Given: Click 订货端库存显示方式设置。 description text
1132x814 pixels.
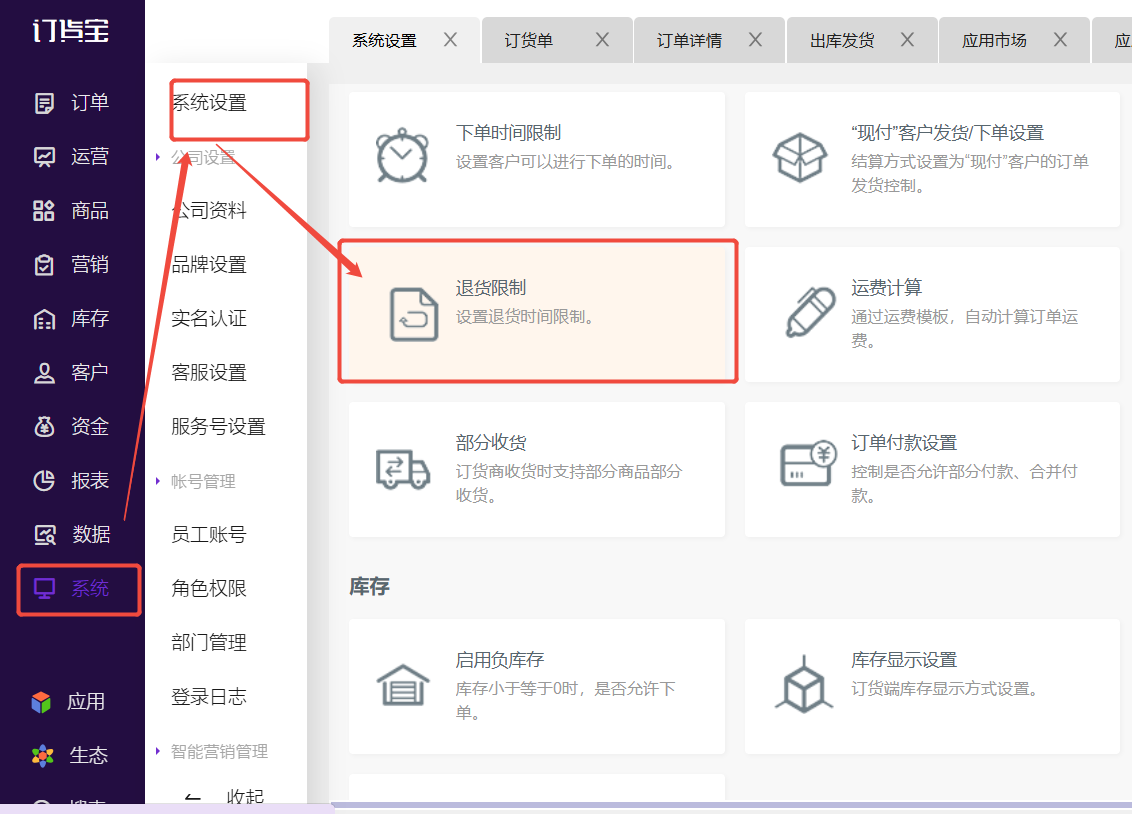Looking at the screenshot, I should (x=947, y=688).
